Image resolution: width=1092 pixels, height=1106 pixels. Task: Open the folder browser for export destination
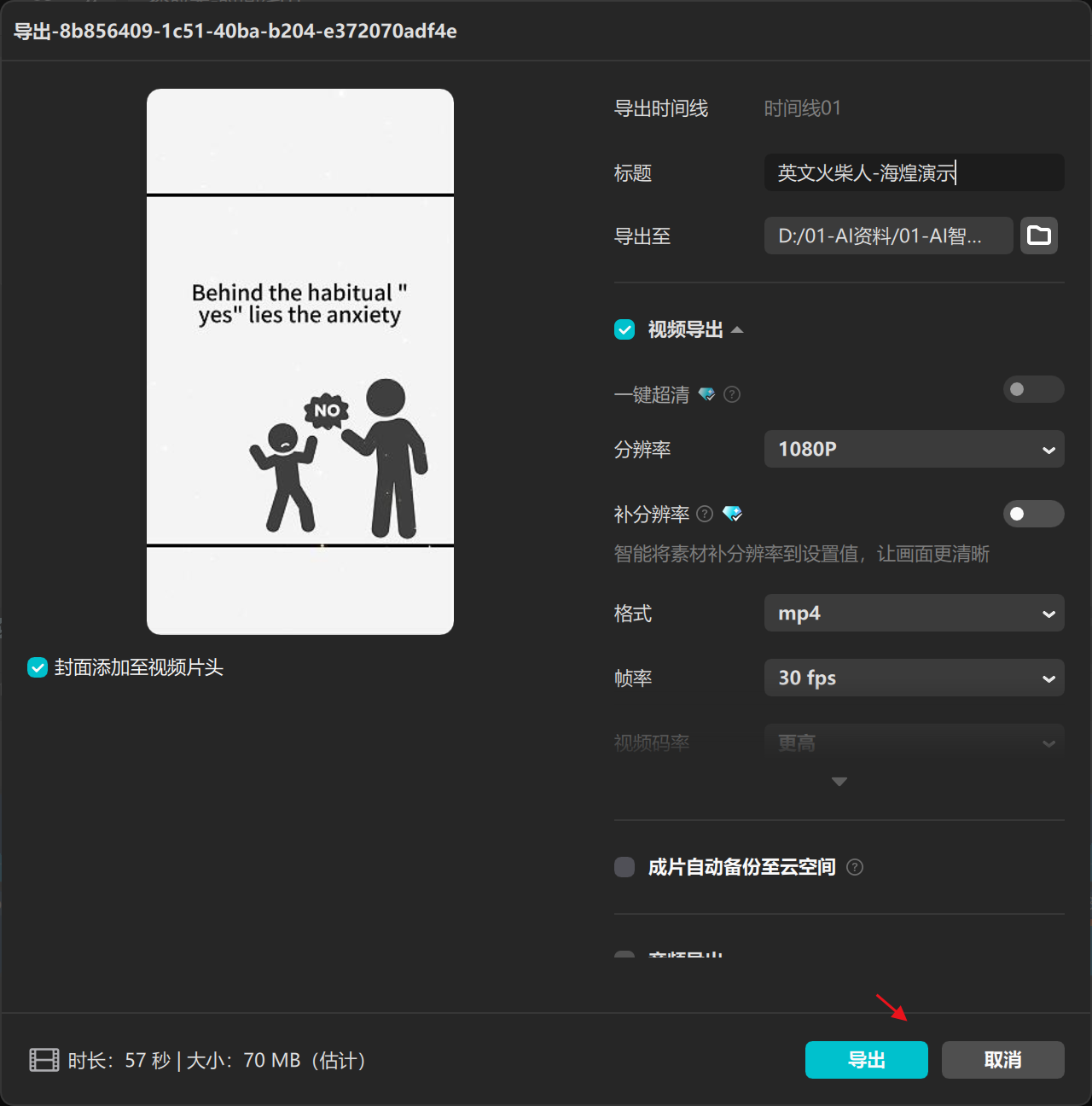[x=1038, y=236]
